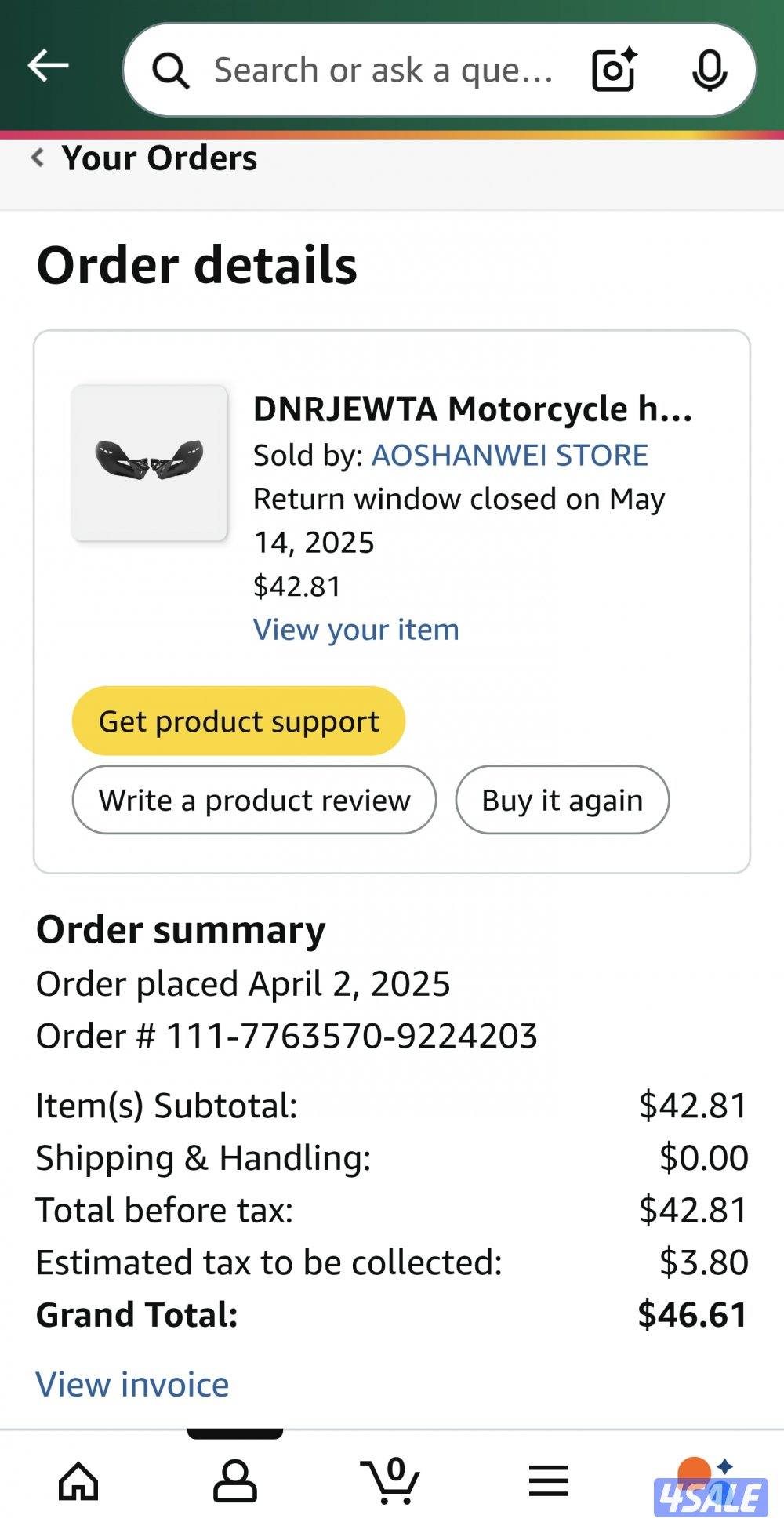Go to Home tab
This screenshot has height=1533, width=784.
(79, 1481)
